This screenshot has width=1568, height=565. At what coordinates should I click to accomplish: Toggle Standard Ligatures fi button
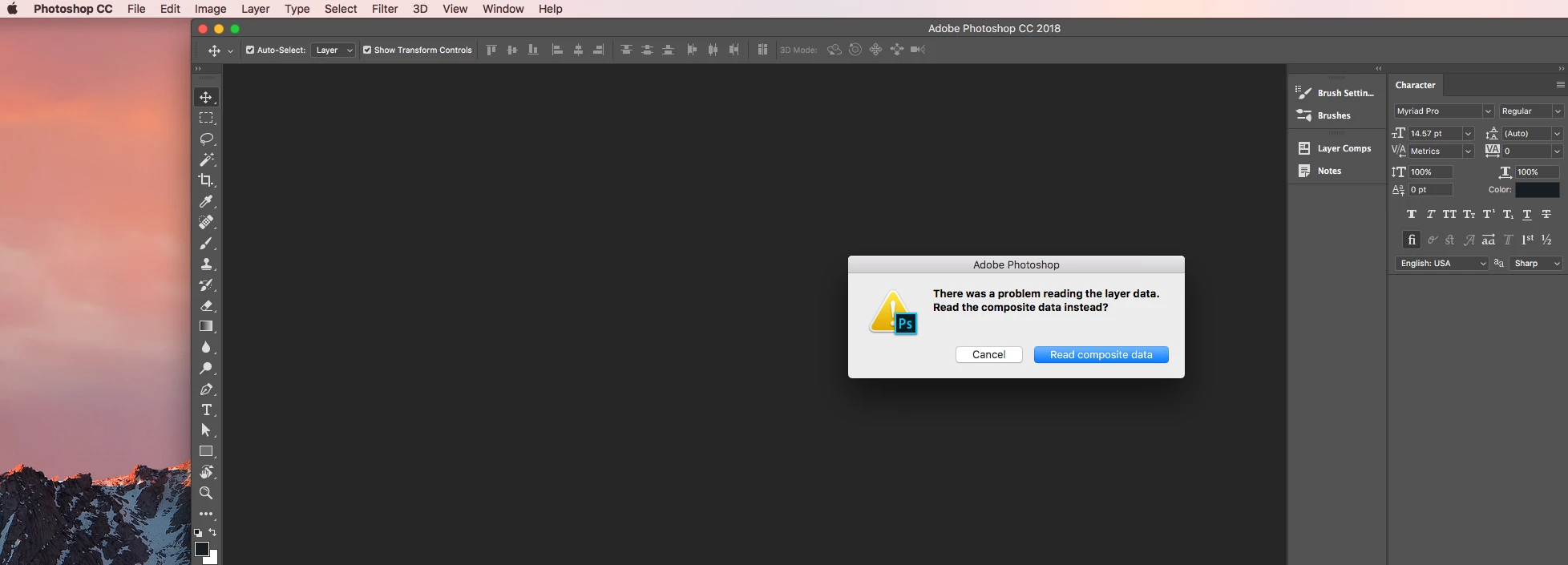pos(1412,240)
